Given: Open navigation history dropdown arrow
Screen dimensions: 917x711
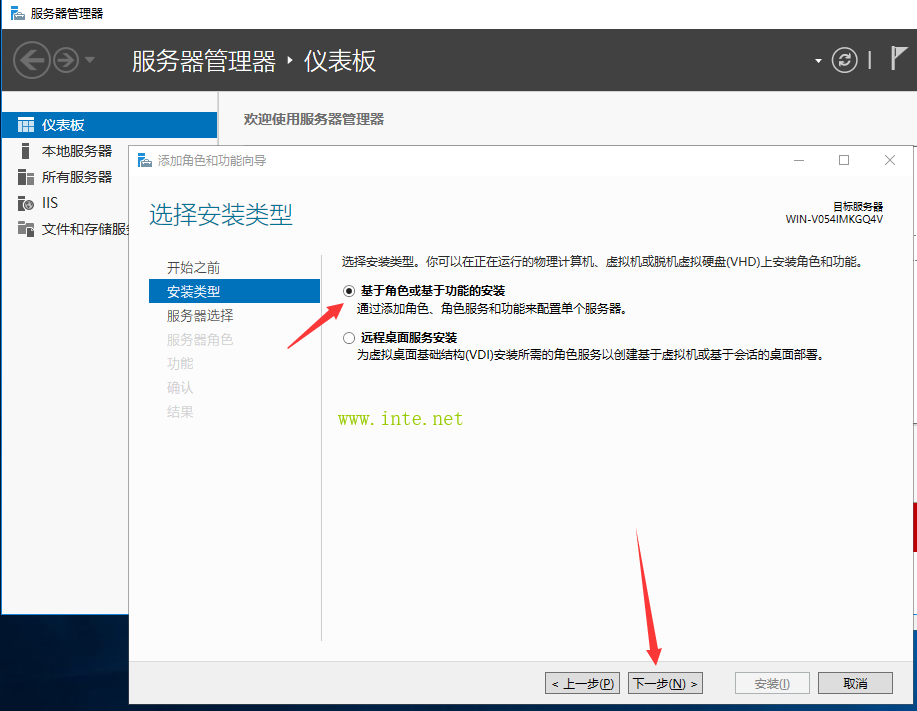Looking at the screenshot, I should pyautogui.click(x=90, y=61).
